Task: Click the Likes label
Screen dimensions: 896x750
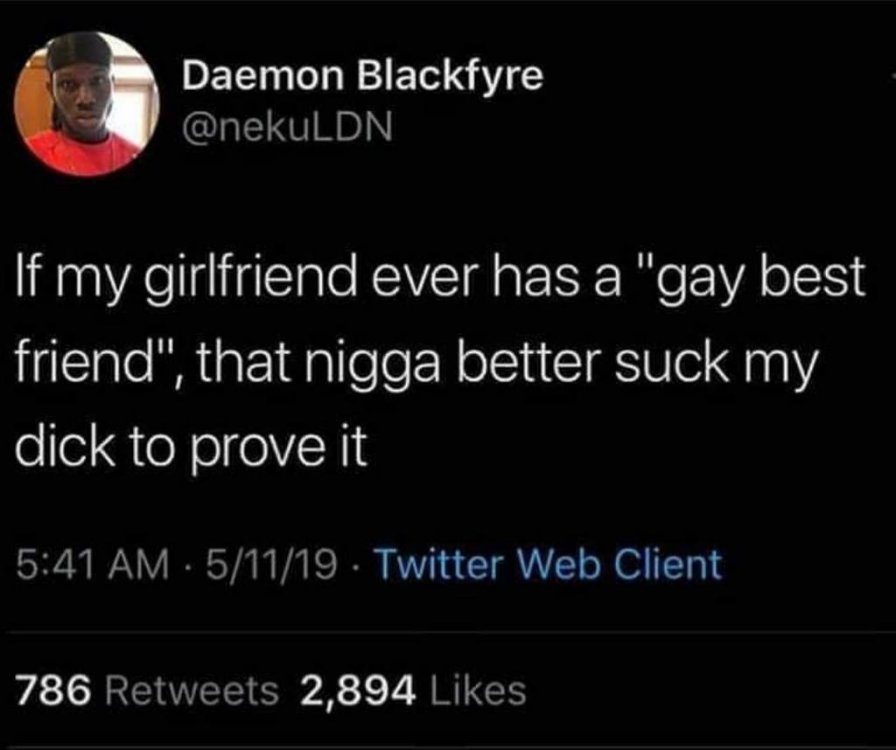Action: [476, 689]
